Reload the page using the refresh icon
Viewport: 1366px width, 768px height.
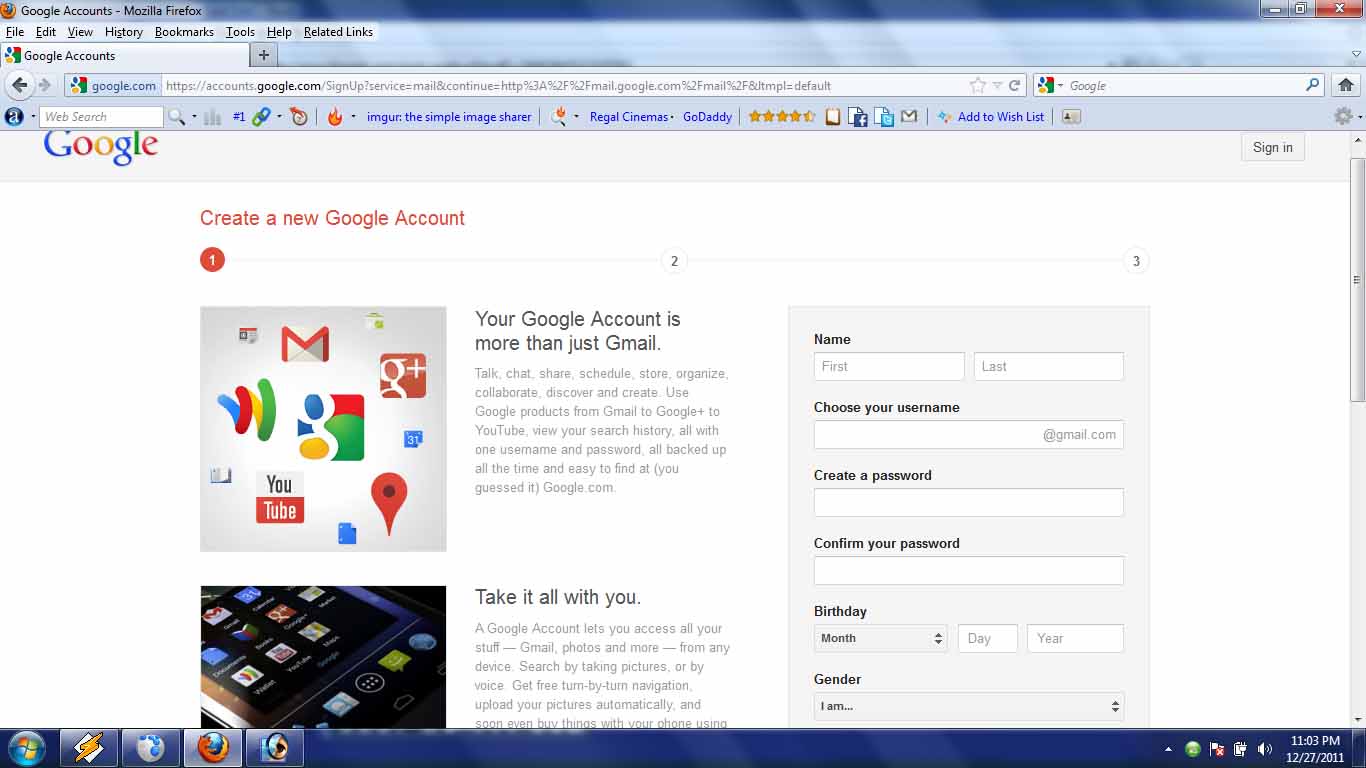1015,85
